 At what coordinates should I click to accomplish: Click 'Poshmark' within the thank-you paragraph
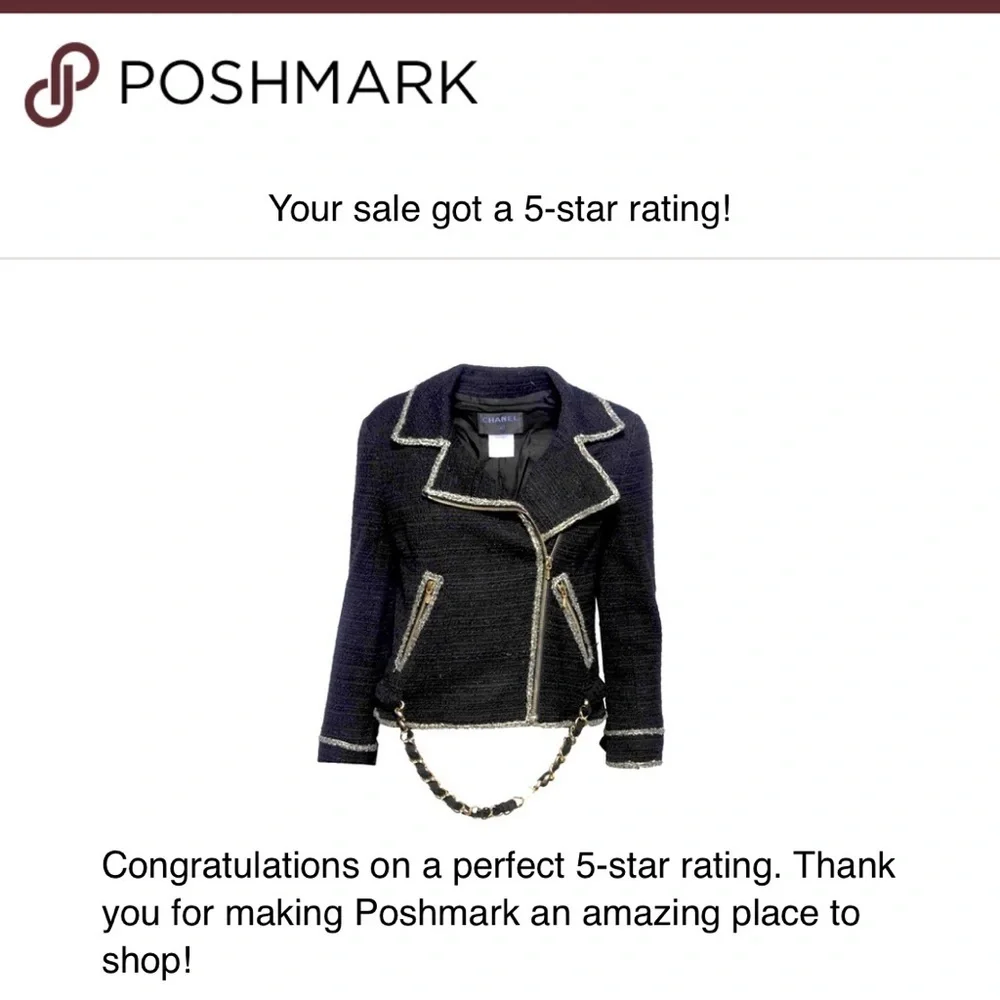[x=437, y=913]
